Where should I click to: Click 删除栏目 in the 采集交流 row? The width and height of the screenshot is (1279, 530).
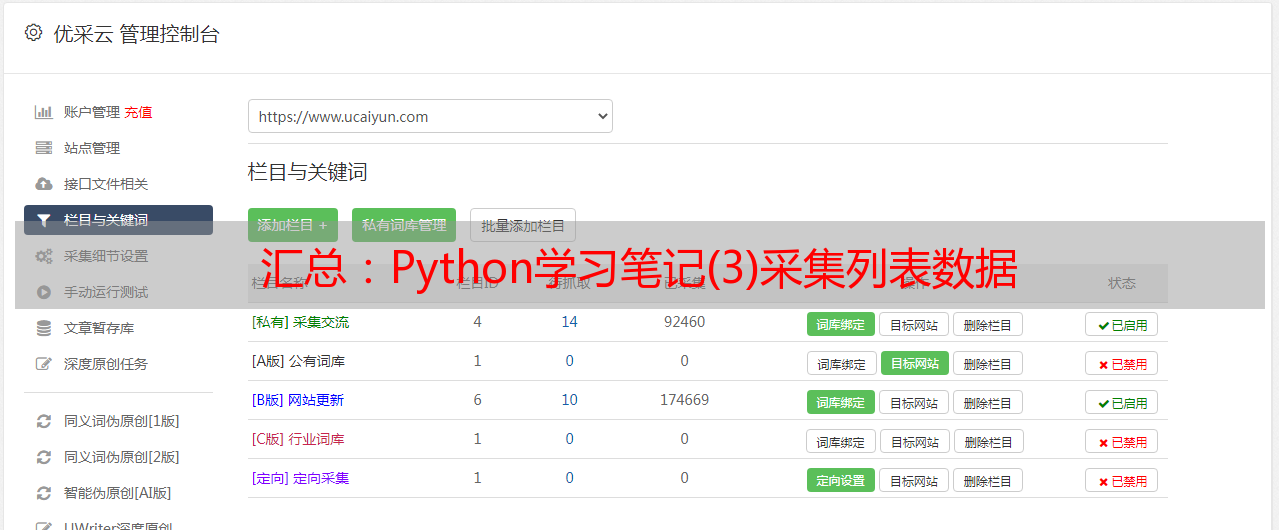(988, 324)
